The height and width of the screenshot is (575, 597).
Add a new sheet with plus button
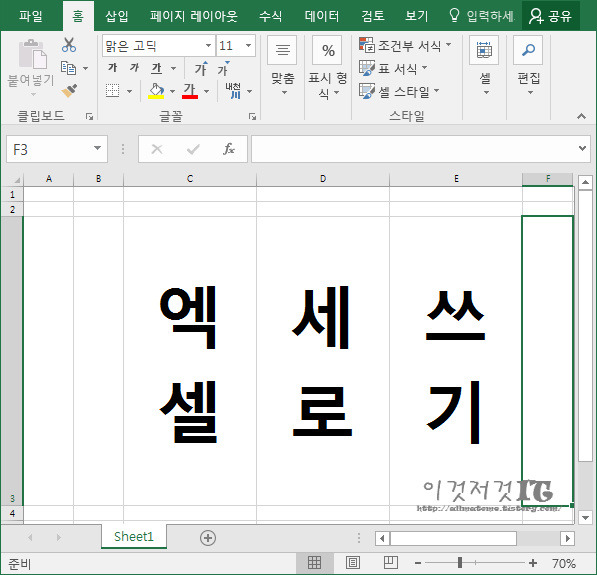pos(208,538)
